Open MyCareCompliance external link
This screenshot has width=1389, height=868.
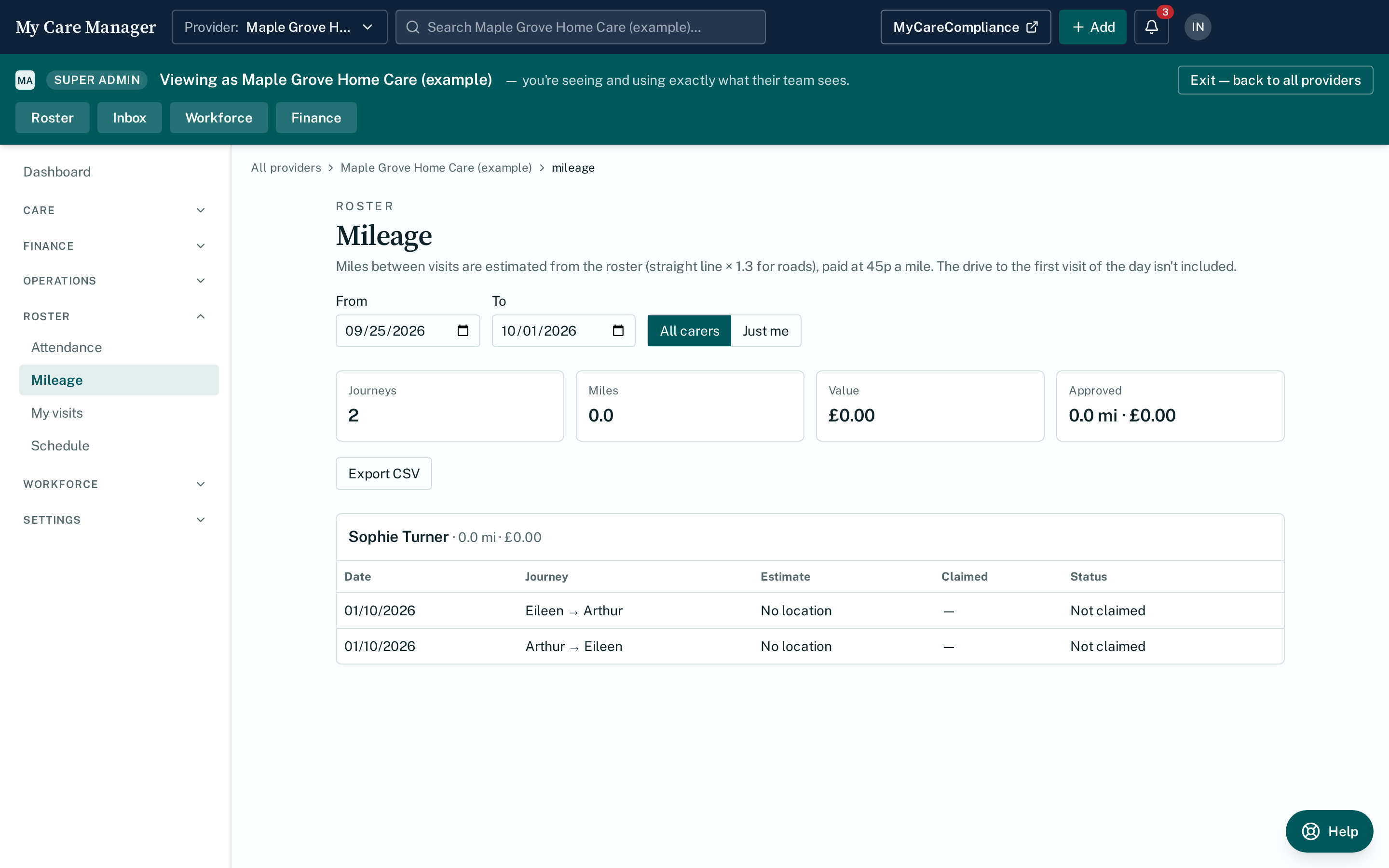966,27
